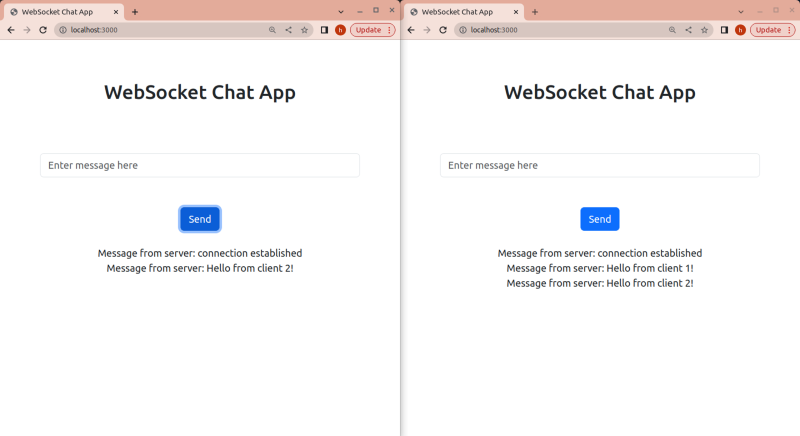Toggle side panel icon in left browser window
This screenshot has width=800, height=436.
click(x=324, y=30)
